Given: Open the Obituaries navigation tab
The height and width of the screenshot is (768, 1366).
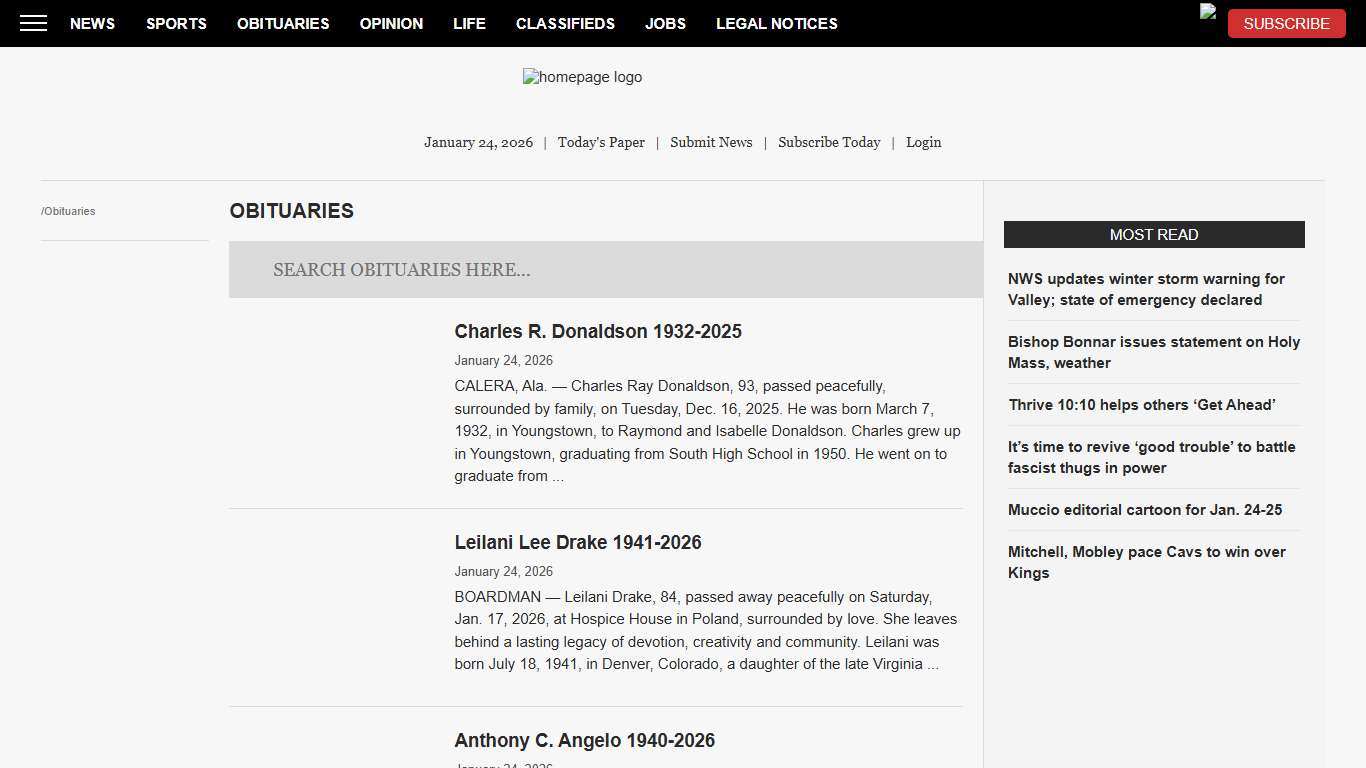Looking at the screenshot, I should [283, 23].
